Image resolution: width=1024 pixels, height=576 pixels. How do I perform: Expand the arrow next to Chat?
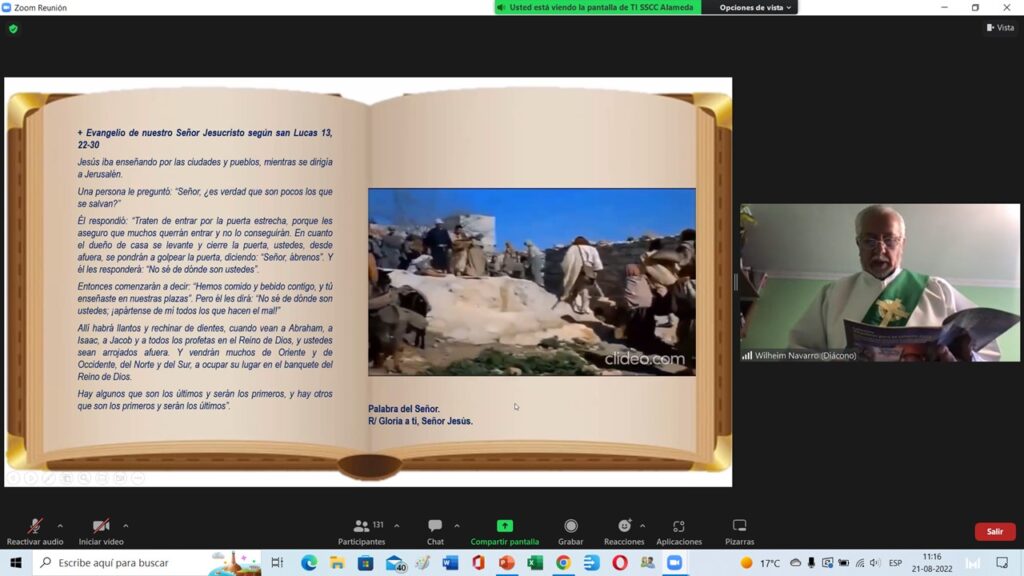tap(456, 526)
